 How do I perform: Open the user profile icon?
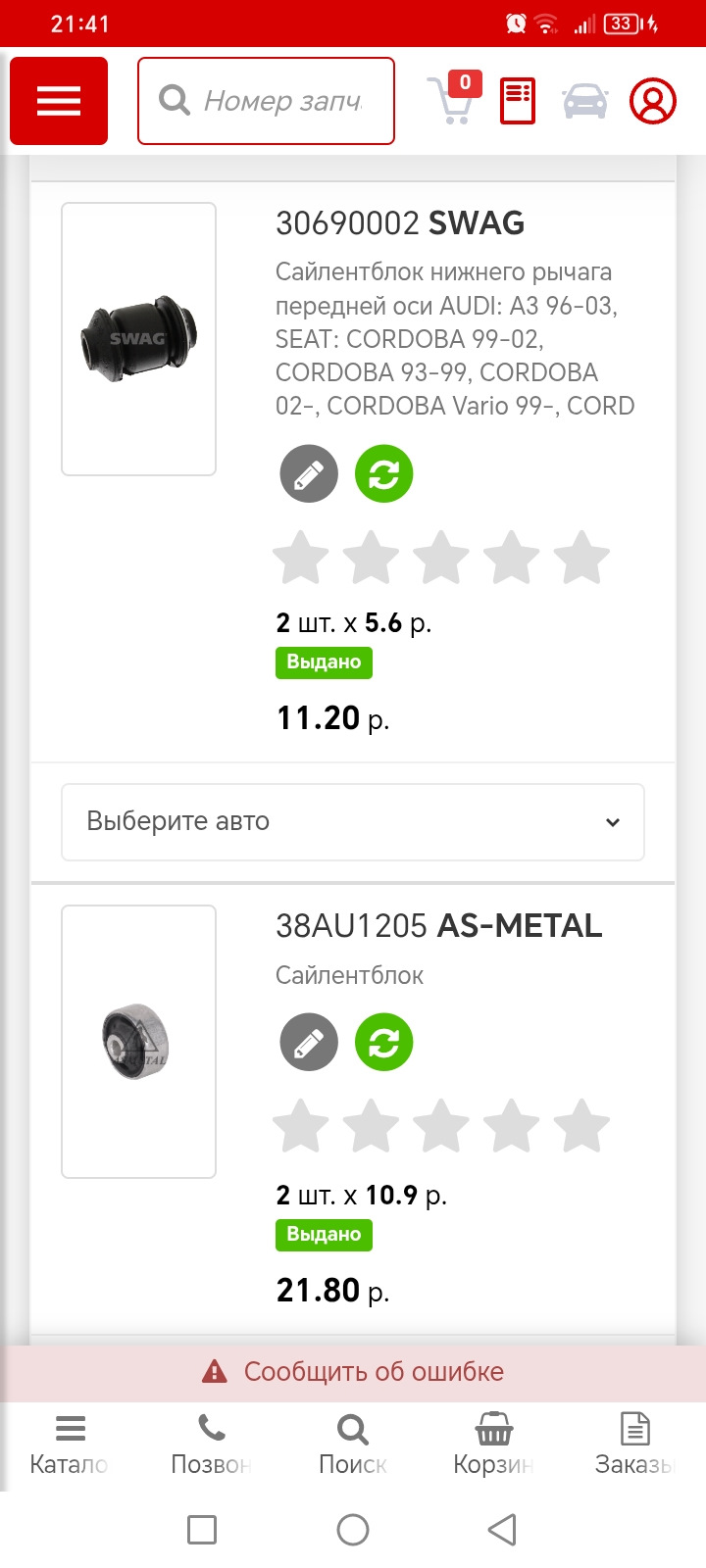(653, 101)
